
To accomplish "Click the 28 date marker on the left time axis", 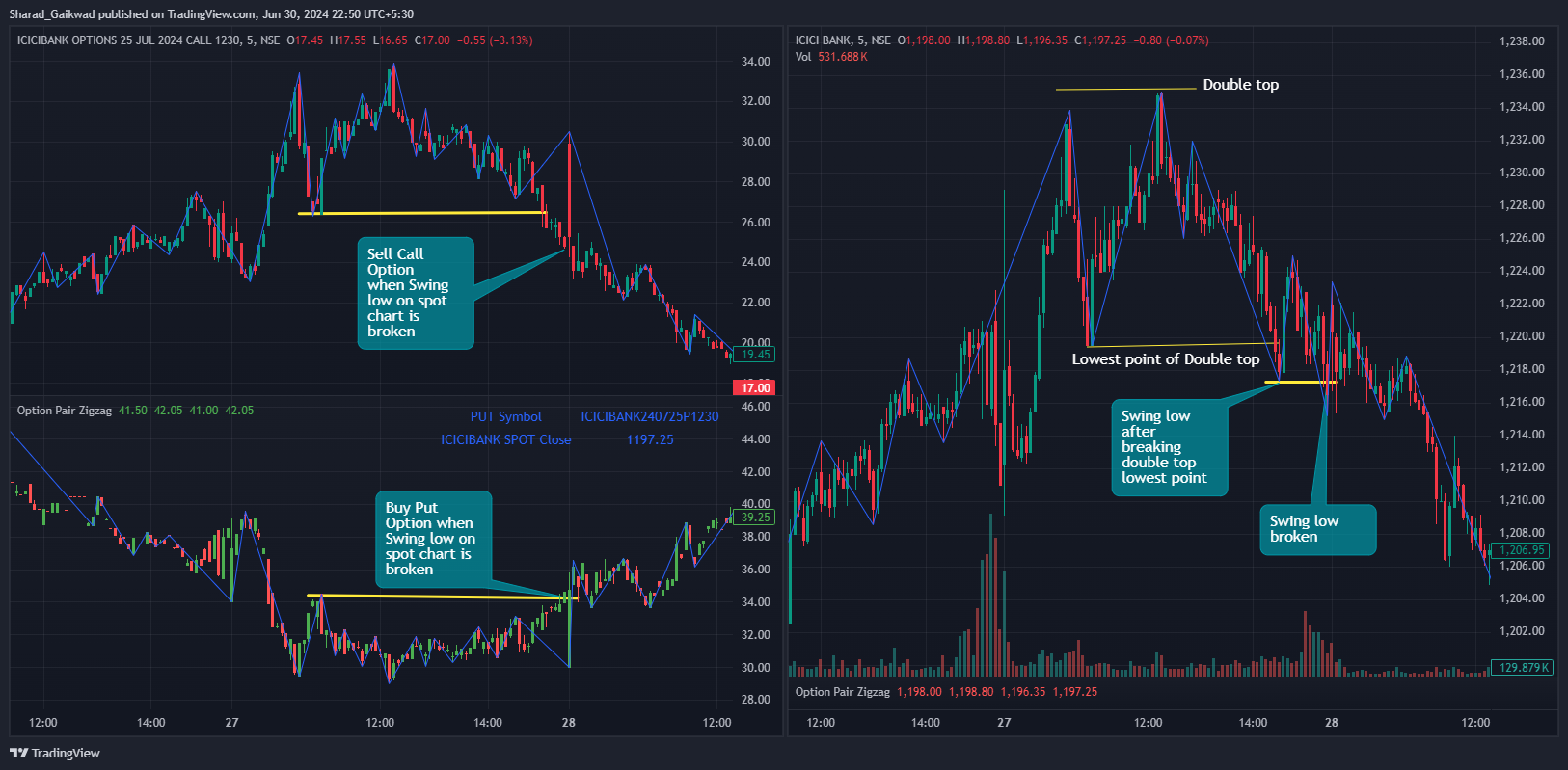I will coord(569,723).
